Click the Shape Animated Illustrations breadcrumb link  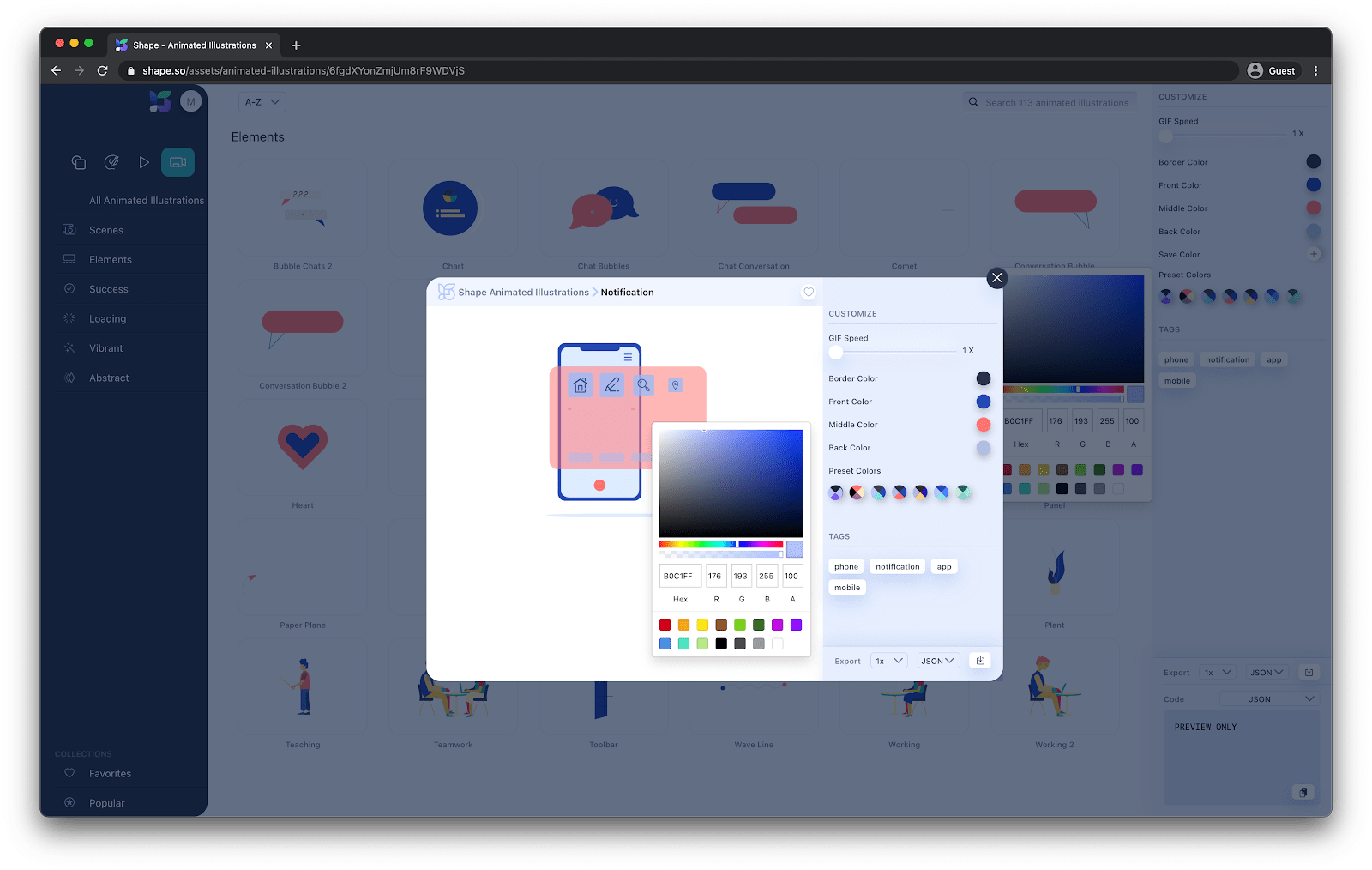(523, 293)
